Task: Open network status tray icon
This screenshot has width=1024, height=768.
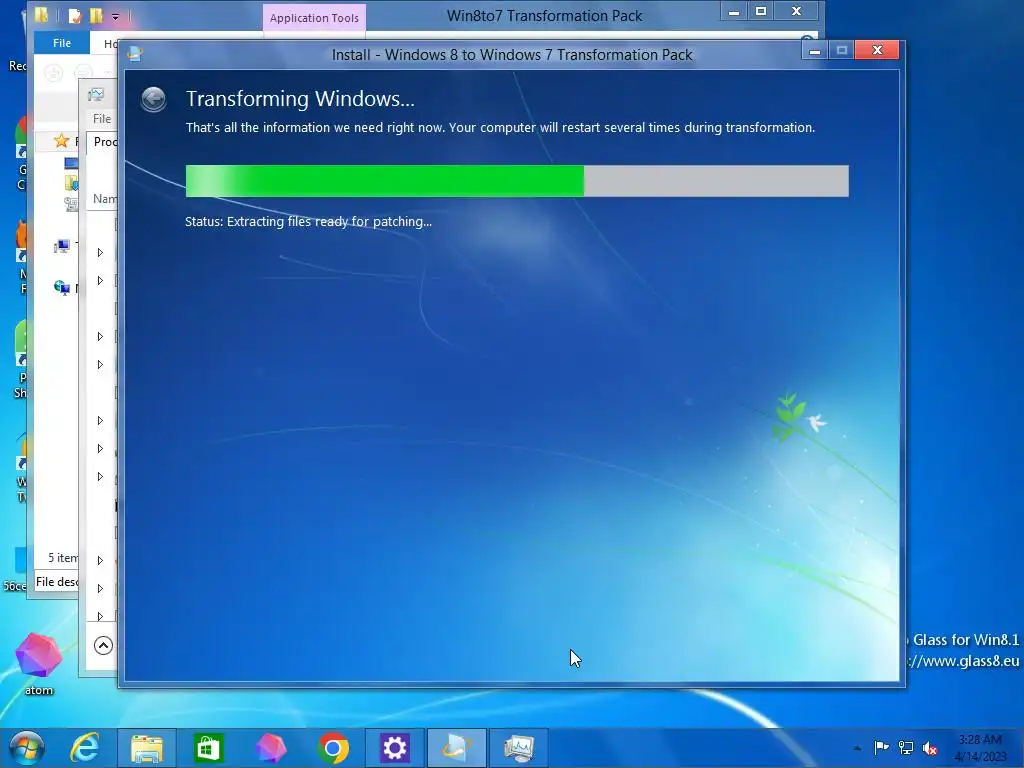Action: pos(906,748)
